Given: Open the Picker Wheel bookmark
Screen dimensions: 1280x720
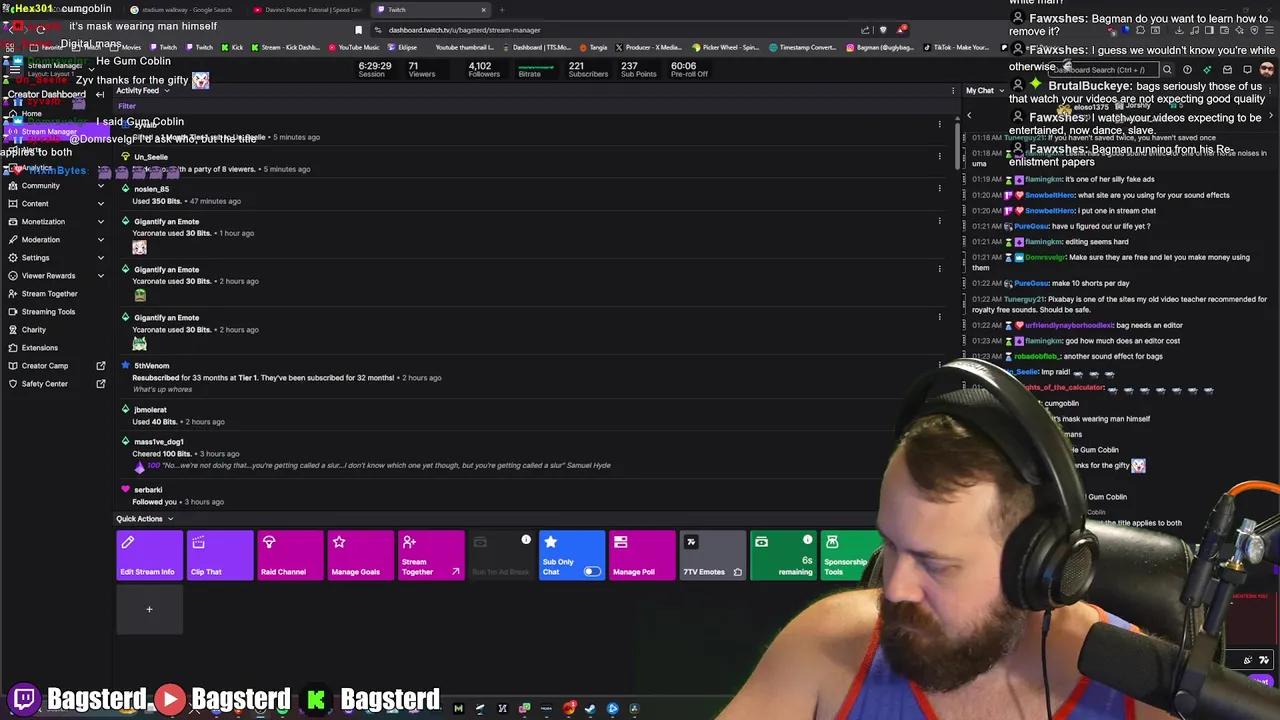Looking at the screenshot, I should 725,47.
